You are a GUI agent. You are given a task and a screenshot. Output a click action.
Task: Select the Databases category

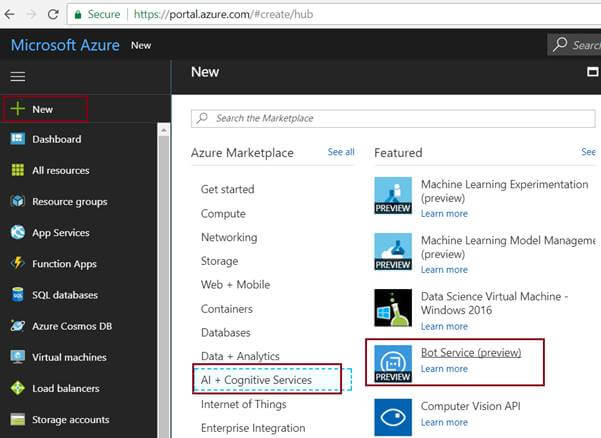pos(225,333)
